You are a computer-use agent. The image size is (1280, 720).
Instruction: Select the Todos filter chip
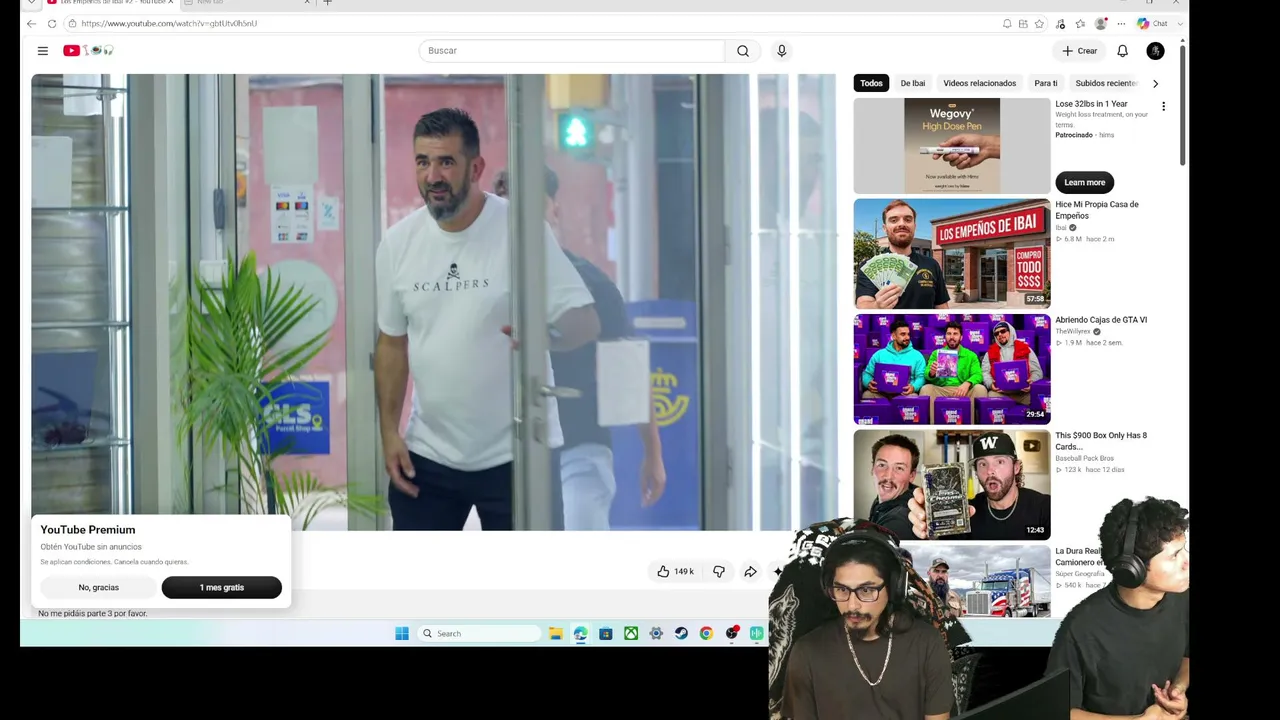click(871, 83)
